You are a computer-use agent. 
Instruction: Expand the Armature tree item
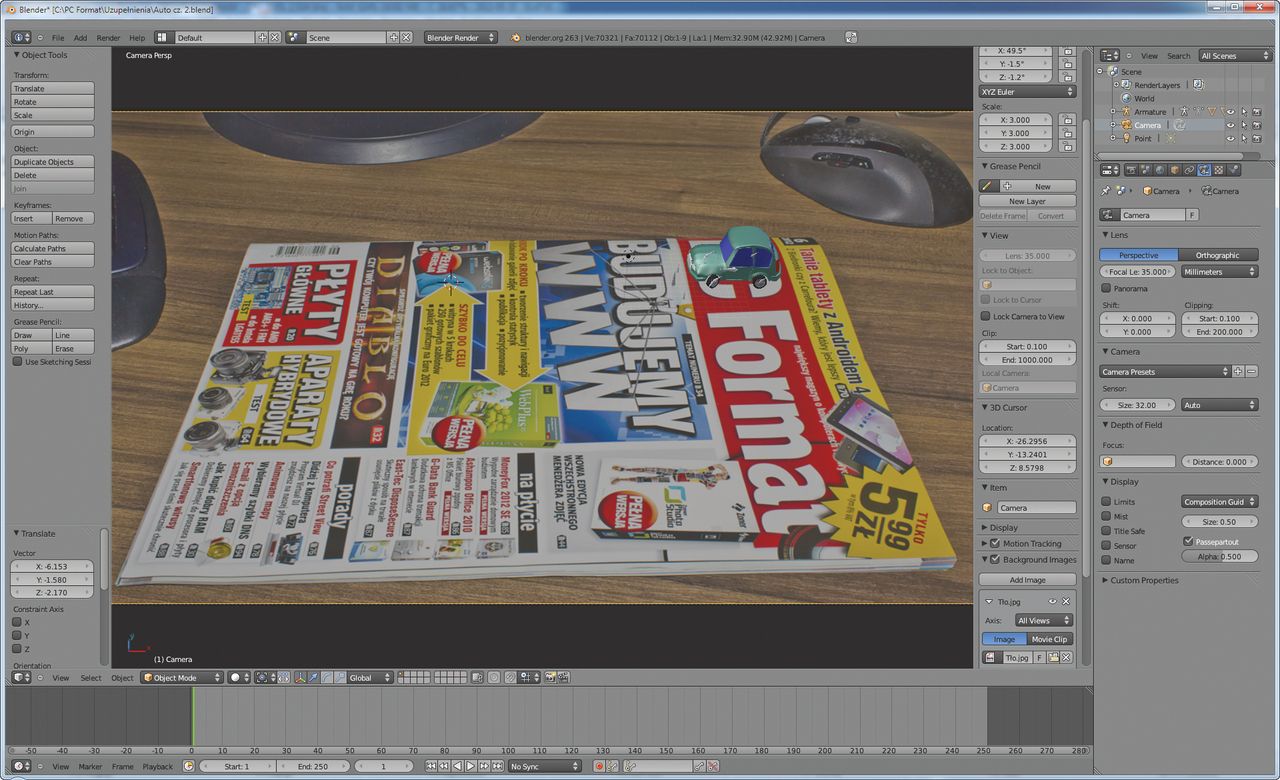coord(1115,112)
